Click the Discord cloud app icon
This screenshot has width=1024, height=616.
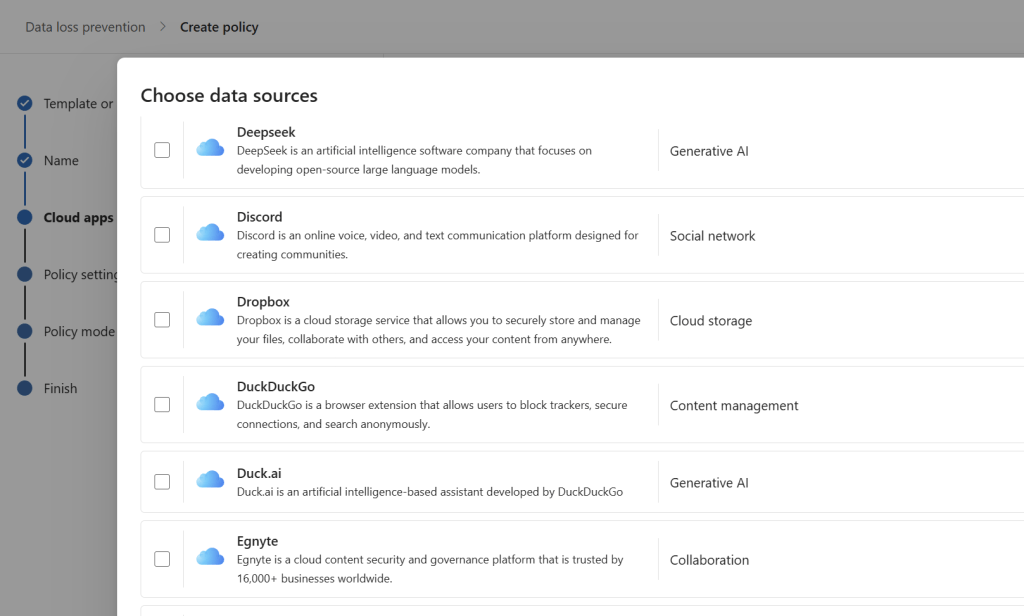click(210, 234)
